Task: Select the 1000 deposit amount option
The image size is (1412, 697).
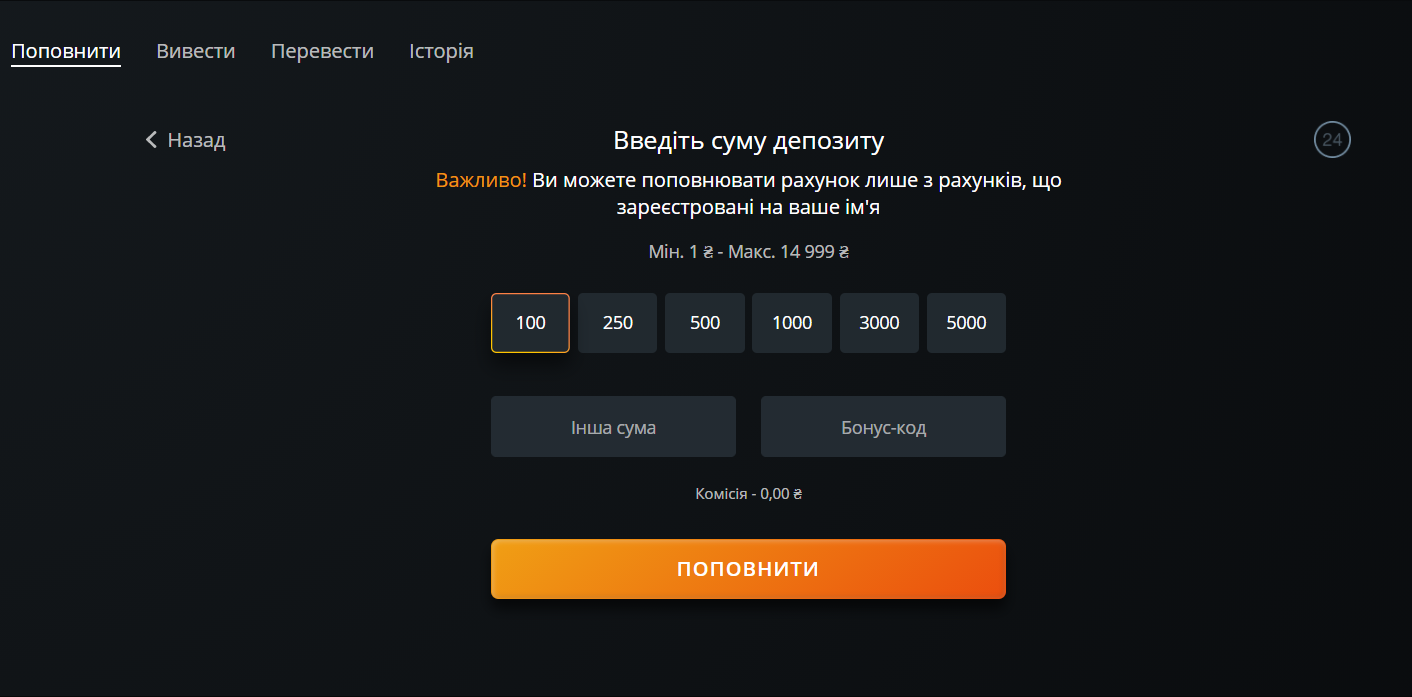Action: pos(792,323)
